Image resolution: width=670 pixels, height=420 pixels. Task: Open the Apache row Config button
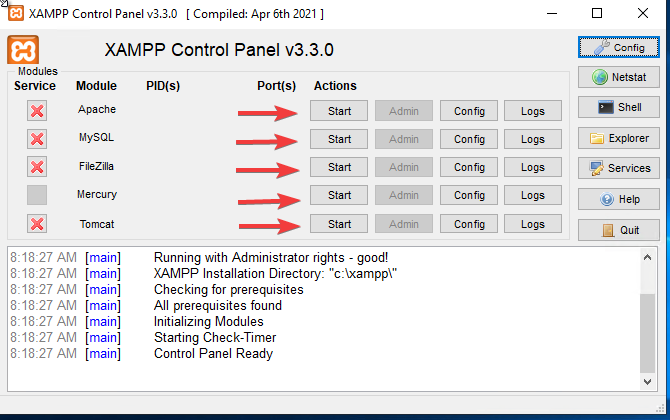pyautogui.click(x=469, y=111)
